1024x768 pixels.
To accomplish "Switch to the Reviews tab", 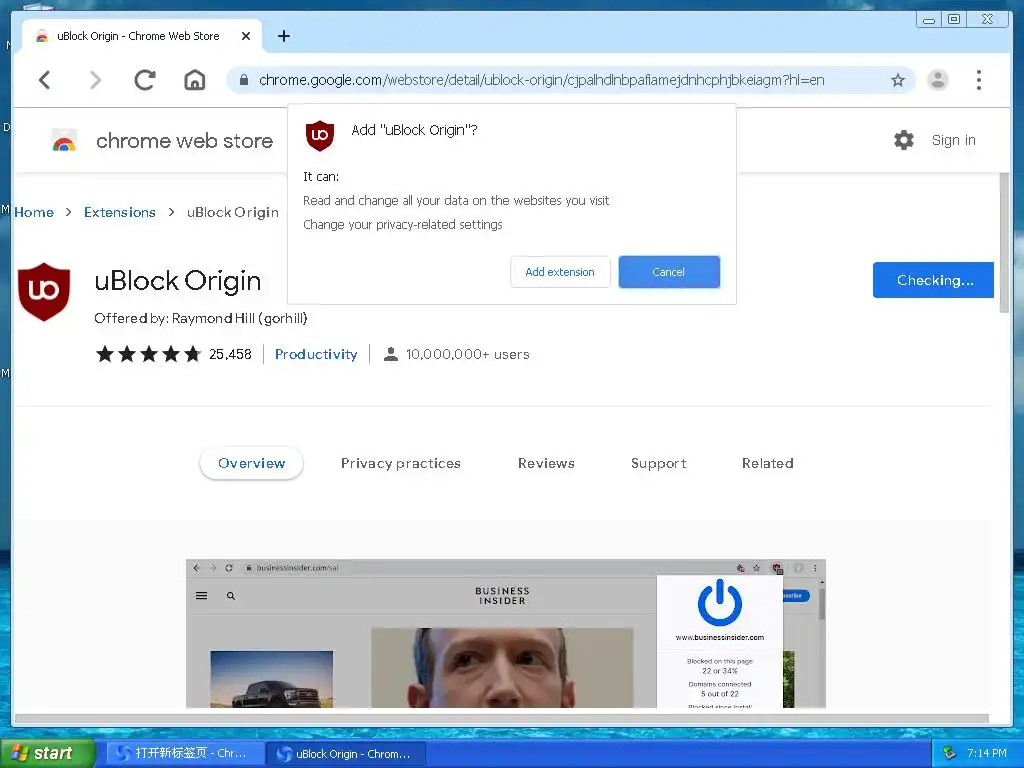I will [547, 463].
